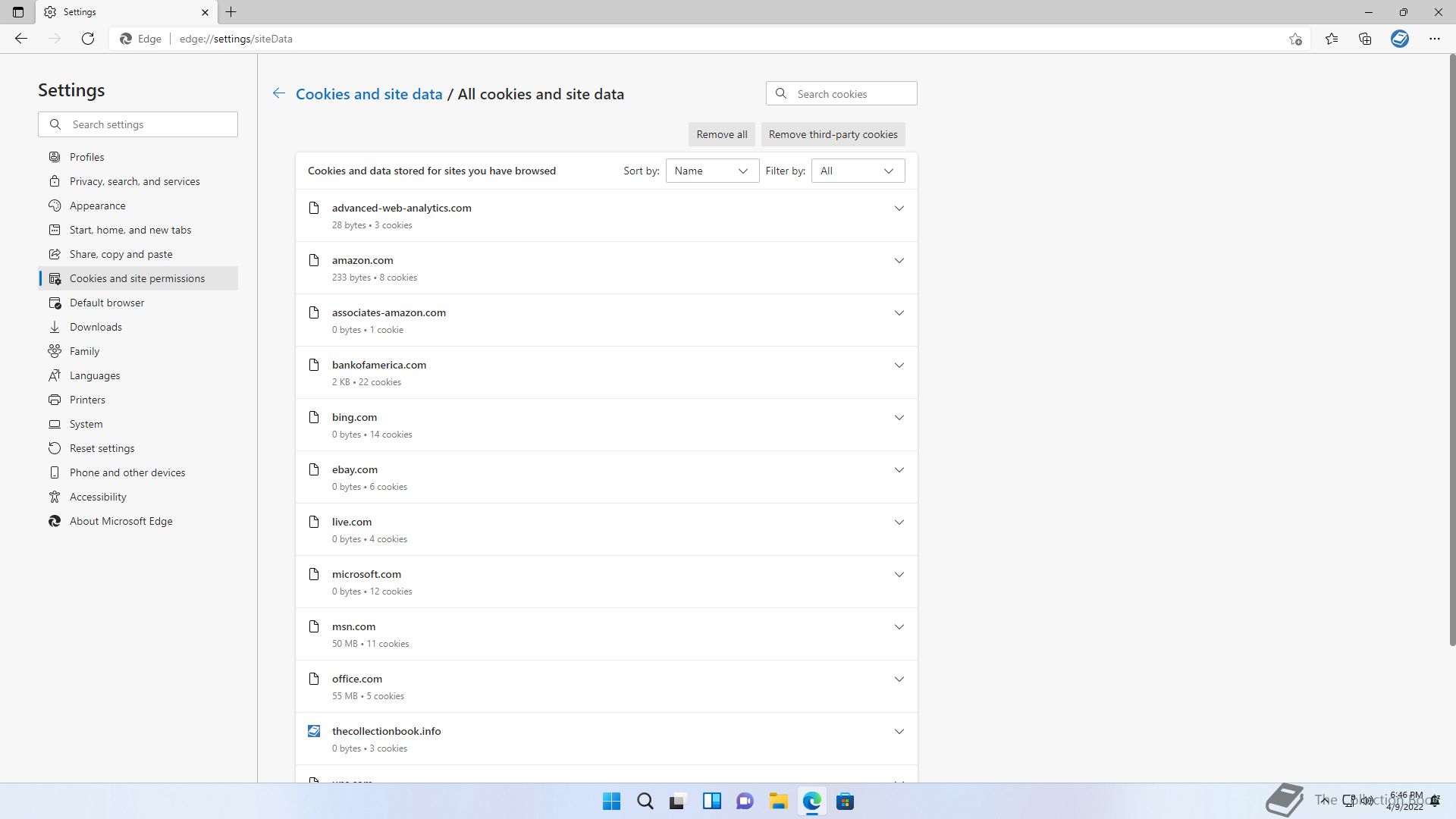
Task: Expand bankofamerica.com cookie details
Action: (x=899, y=365)
